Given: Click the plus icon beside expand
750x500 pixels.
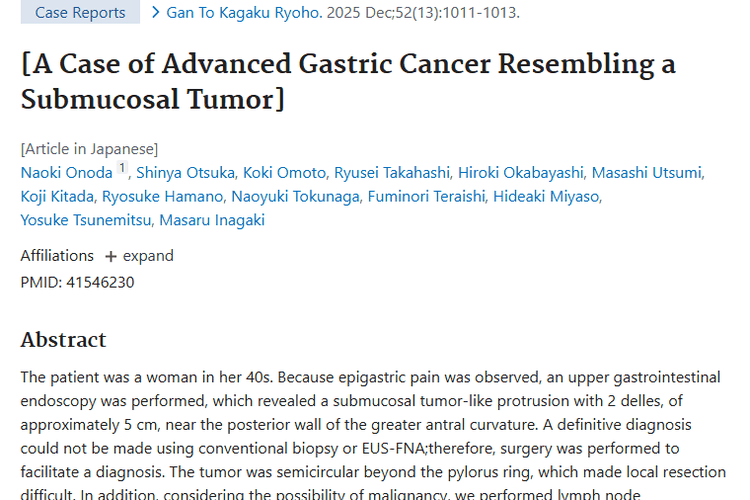Looking at the screenshot, I should click(x=111, y=256).
